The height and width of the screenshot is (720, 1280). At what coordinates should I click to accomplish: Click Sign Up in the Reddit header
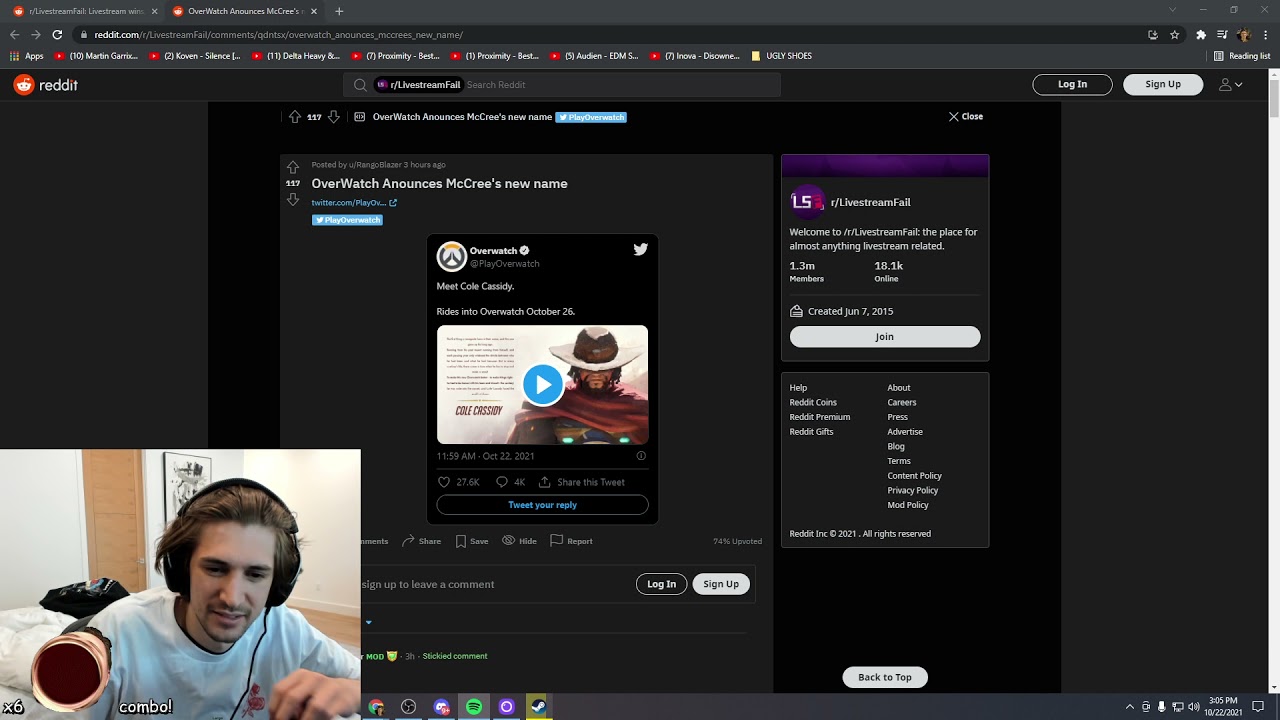click(1163, 85)
